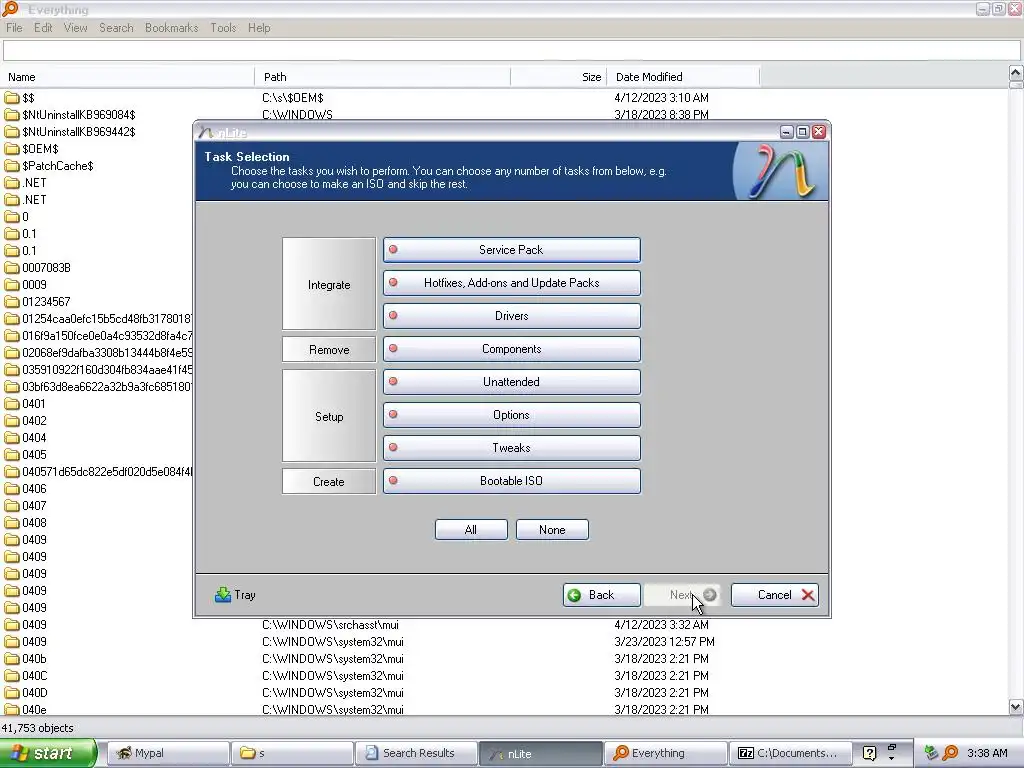Toggle the Bootable ISO task
Viewport: 1024px width, 768px height.
pos(511,481)
